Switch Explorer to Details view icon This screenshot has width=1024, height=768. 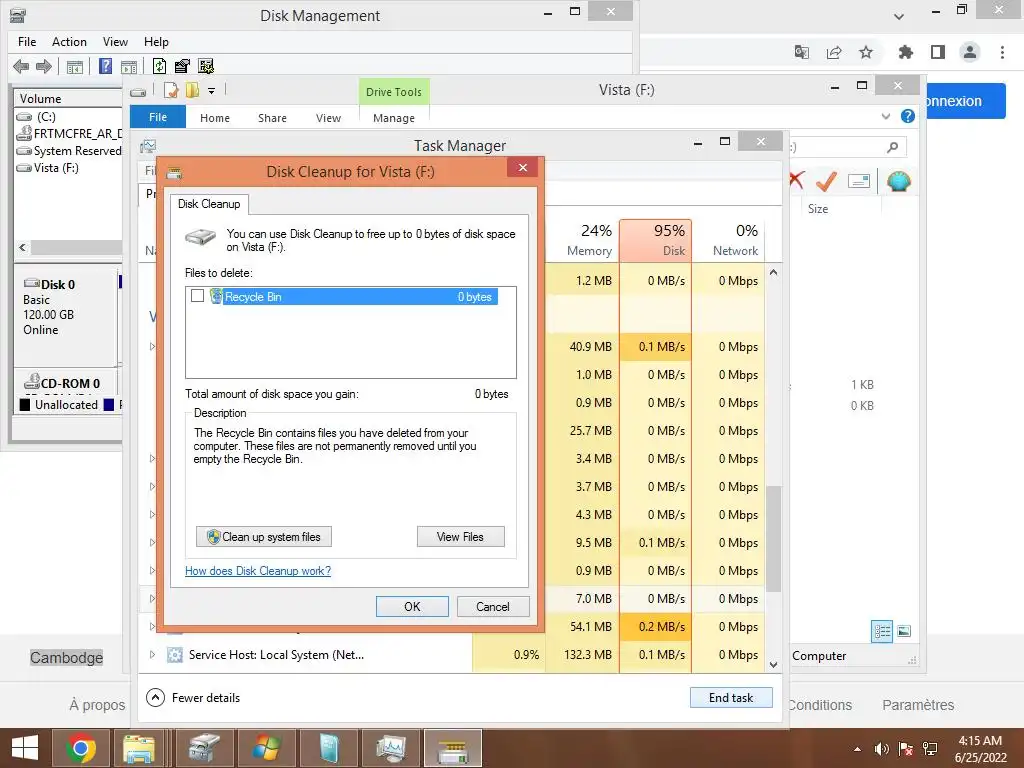882,631
